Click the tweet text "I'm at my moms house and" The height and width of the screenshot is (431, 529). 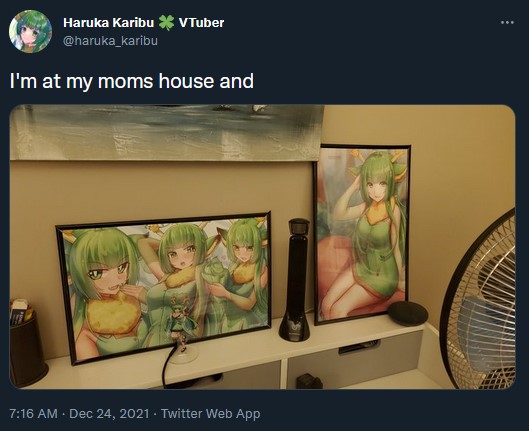tap(132, 81)
